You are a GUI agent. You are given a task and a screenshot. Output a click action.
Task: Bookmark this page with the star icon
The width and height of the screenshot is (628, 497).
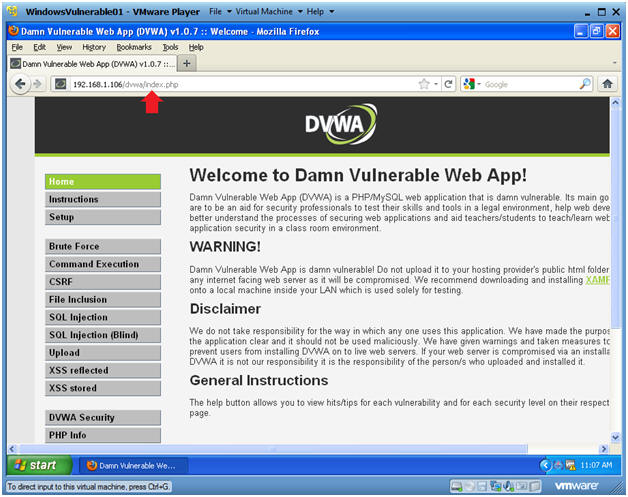(424, 84)
